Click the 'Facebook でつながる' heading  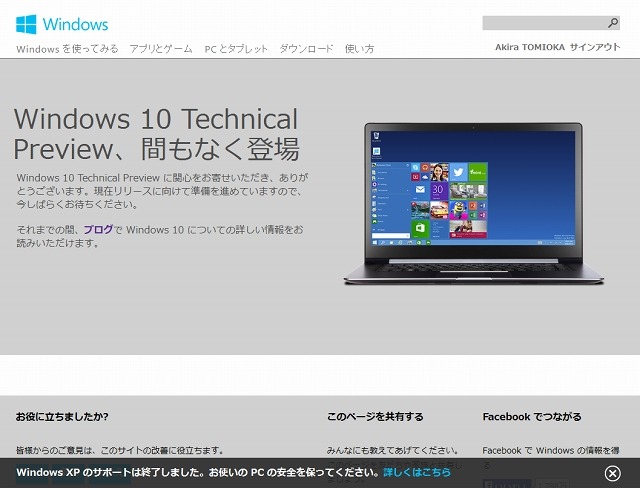(x=532, y=417)
